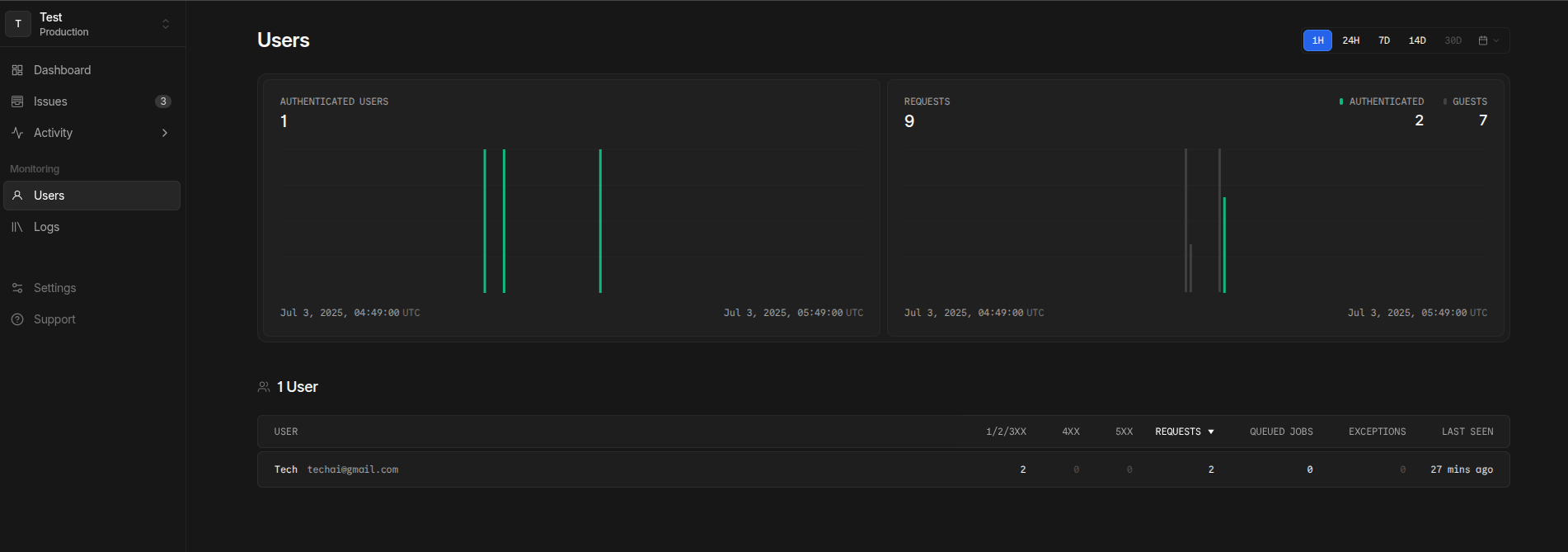The width and height of the screenshot is (1568, 552).
Task: Click the AUTHENTICATED USERS chart title
Action: click(334, 101)
